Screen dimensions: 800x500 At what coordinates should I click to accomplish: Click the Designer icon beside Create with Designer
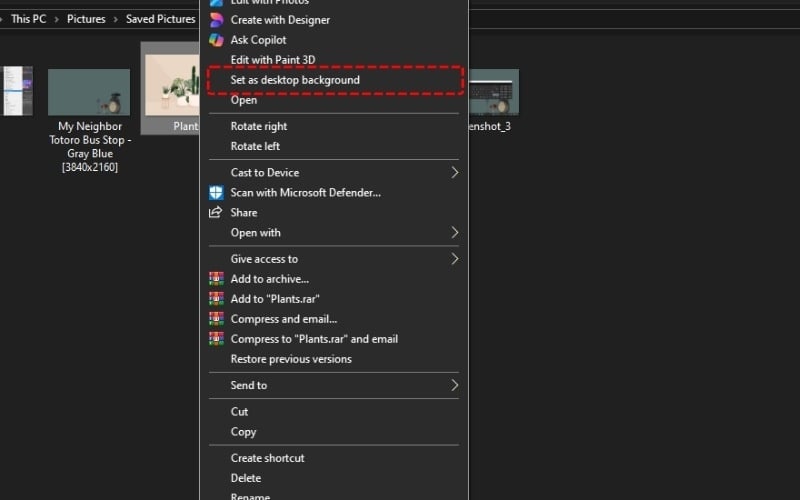215,20
